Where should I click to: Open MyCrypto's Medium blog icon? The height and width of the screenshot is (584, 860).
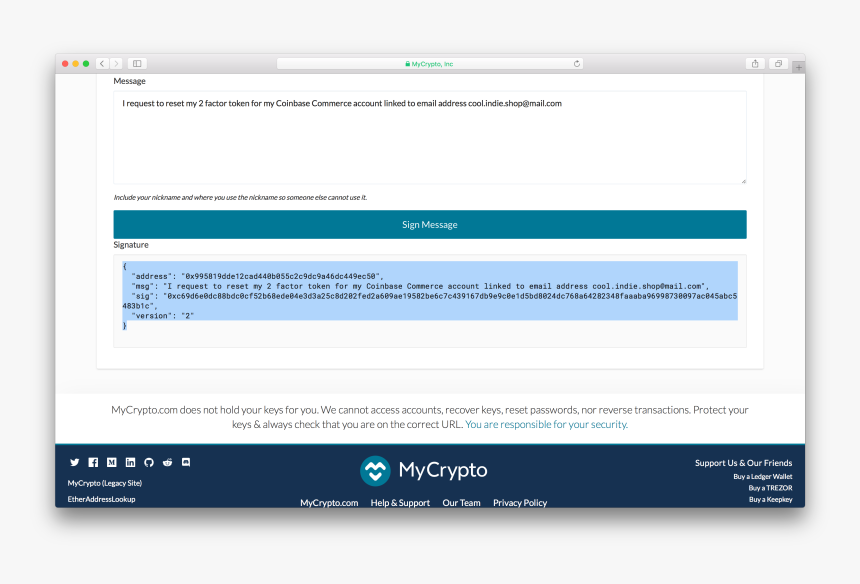tap(112, 462)
